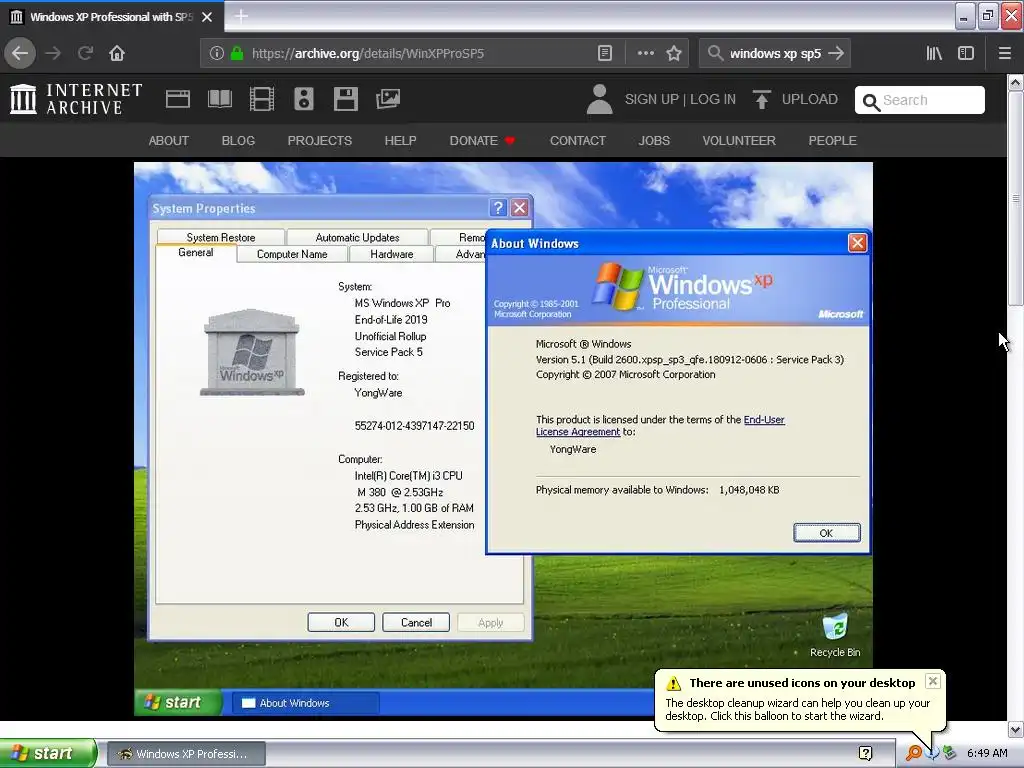Open the Texts book icon
Image resolution: width=1024 pixels, height=768 pixels.
point(219,99)
